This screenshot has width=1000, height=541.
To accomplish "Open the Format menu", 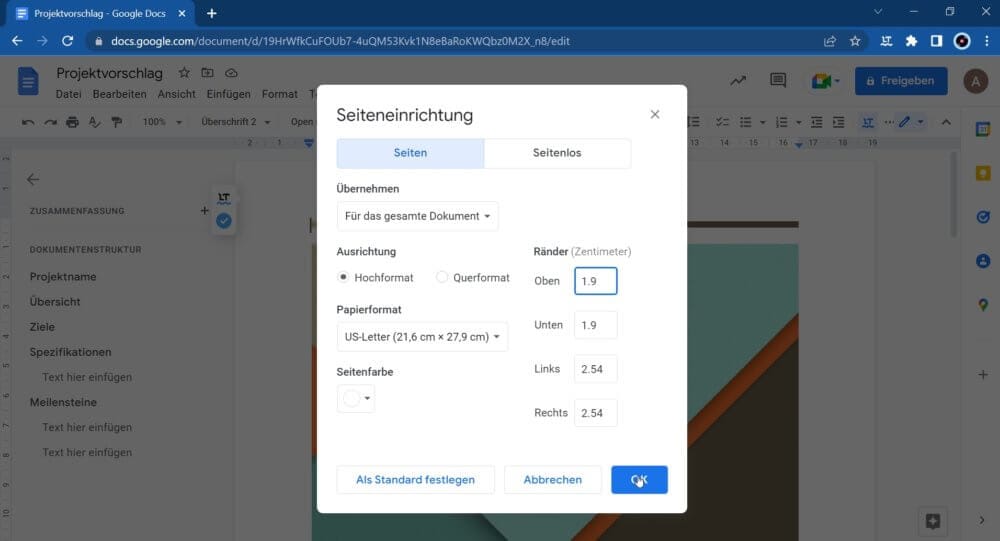I will tap(279, 94).
